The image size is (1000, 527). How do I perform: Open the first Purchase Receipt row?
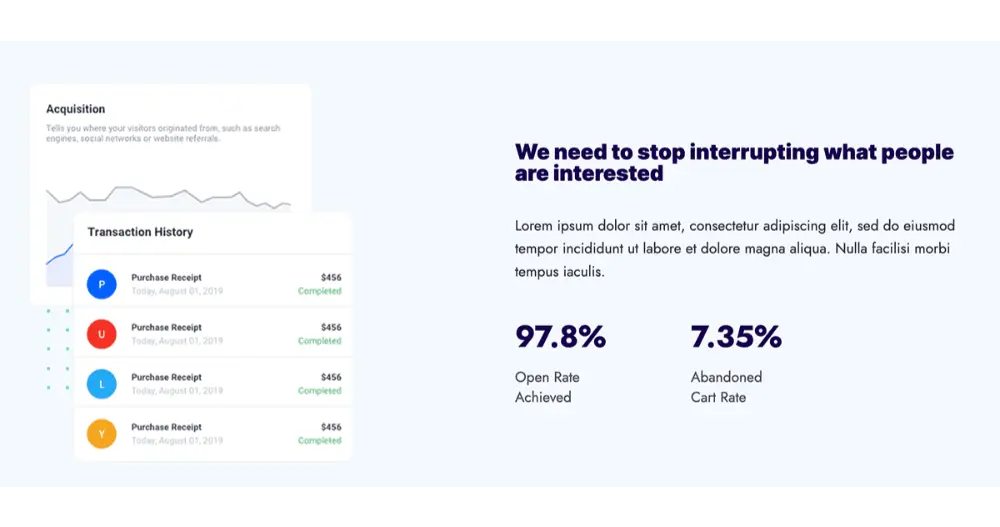tap(213, 284)
